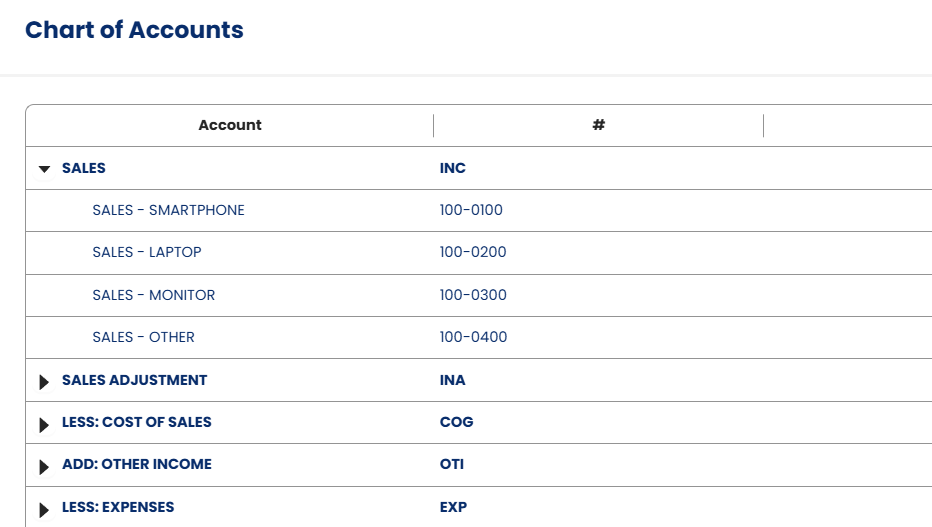Click the LESS: EXPENSES row label
The width and height of the screenshot is (932, 527).
118,507
